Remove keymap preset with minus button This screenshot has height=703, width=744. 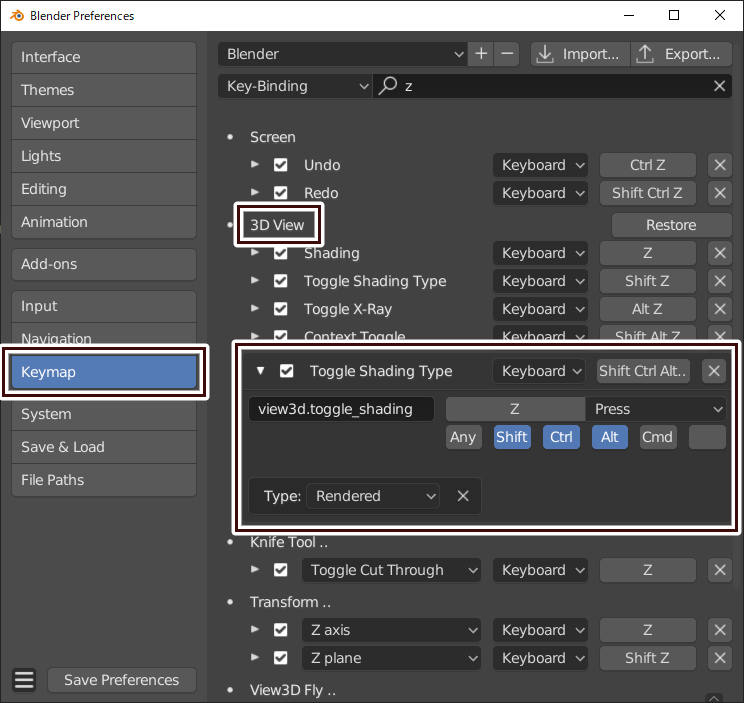coord(507,54)
